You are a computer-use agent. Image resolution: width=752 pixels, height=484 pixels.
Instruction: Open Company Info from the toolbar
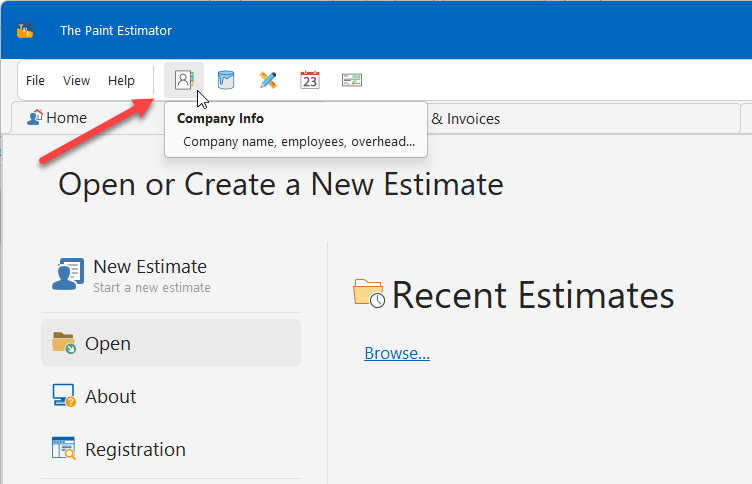183,80
